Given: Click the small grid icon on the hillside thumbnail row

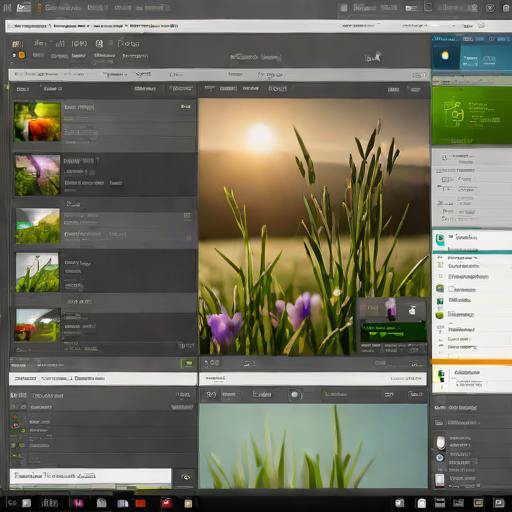Looking at the screenshot, I should coord(187,216).
